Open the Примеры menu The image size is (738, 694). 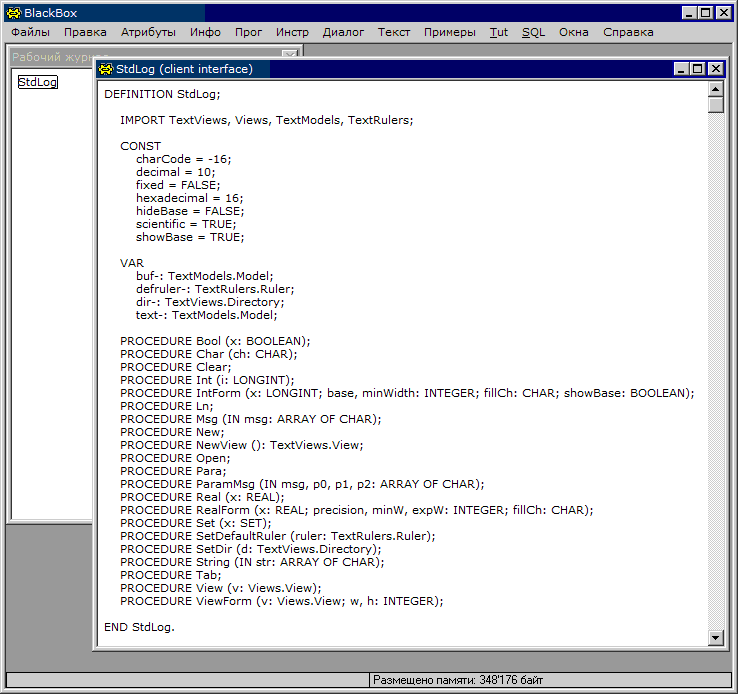449,32
